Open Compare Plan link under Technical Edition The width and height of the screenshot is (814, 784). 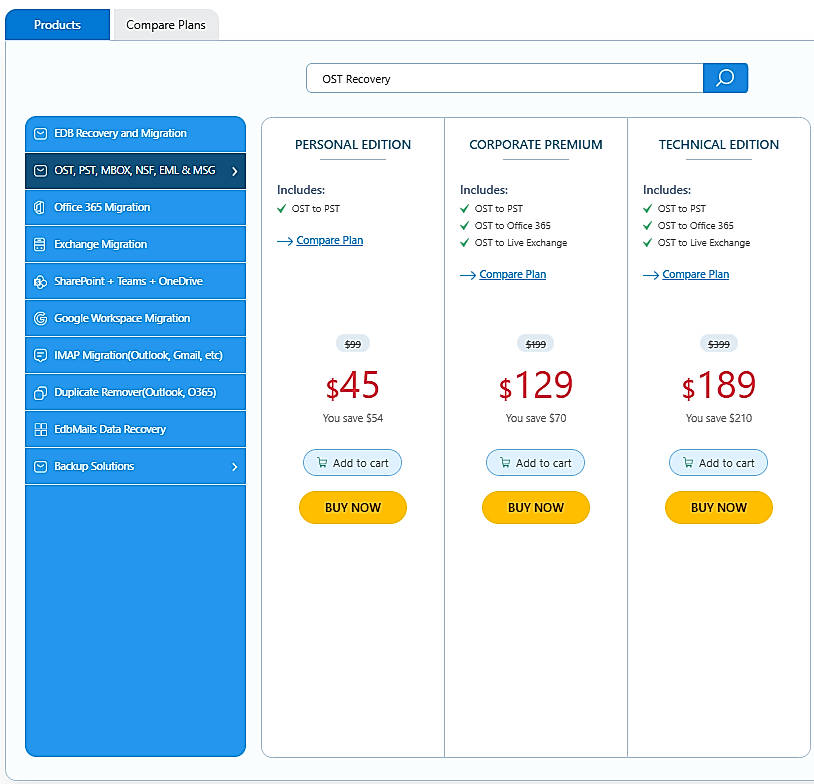click(x=696, y=274)
